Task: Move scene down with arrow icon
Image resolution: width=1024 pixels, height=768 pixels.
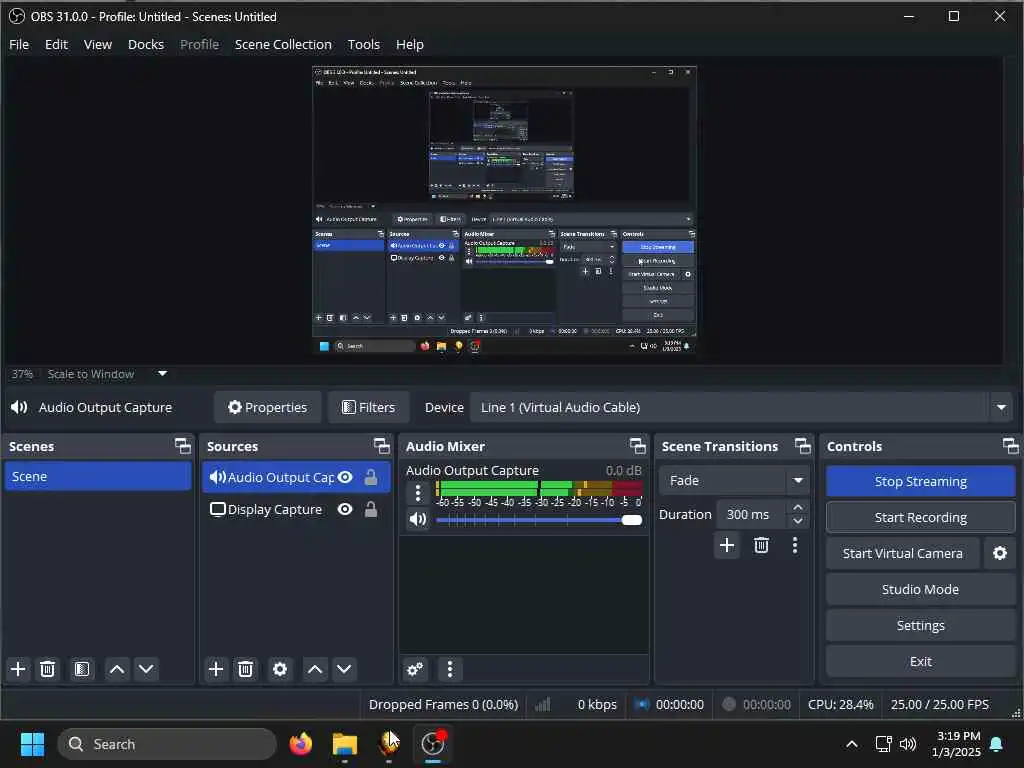Action: pyautogui.click(x=146, y=669)
